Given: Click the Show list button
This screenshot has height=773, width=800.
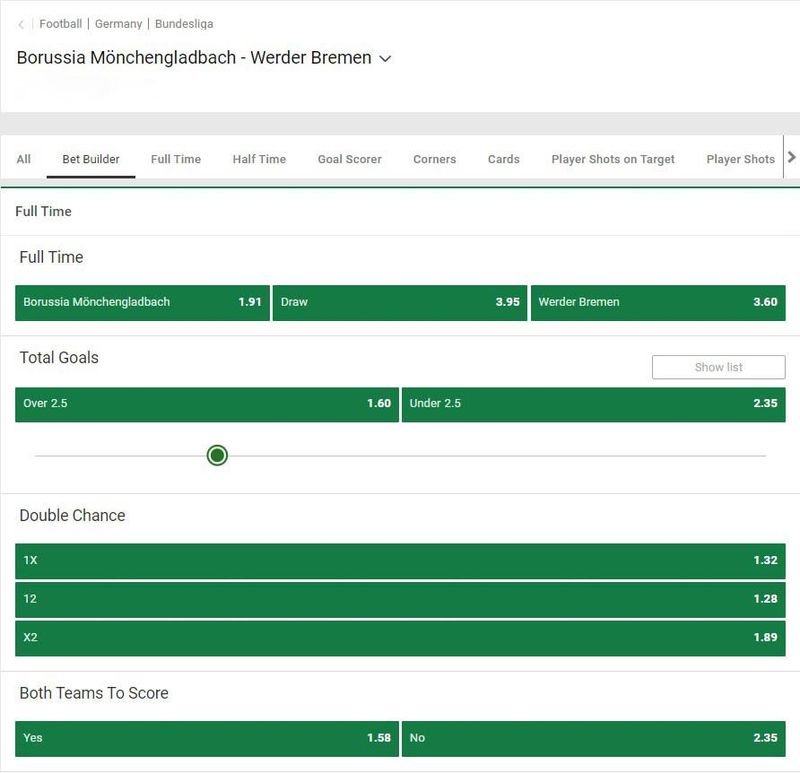Looking at the screenshot, I should [x=718, y=367].
